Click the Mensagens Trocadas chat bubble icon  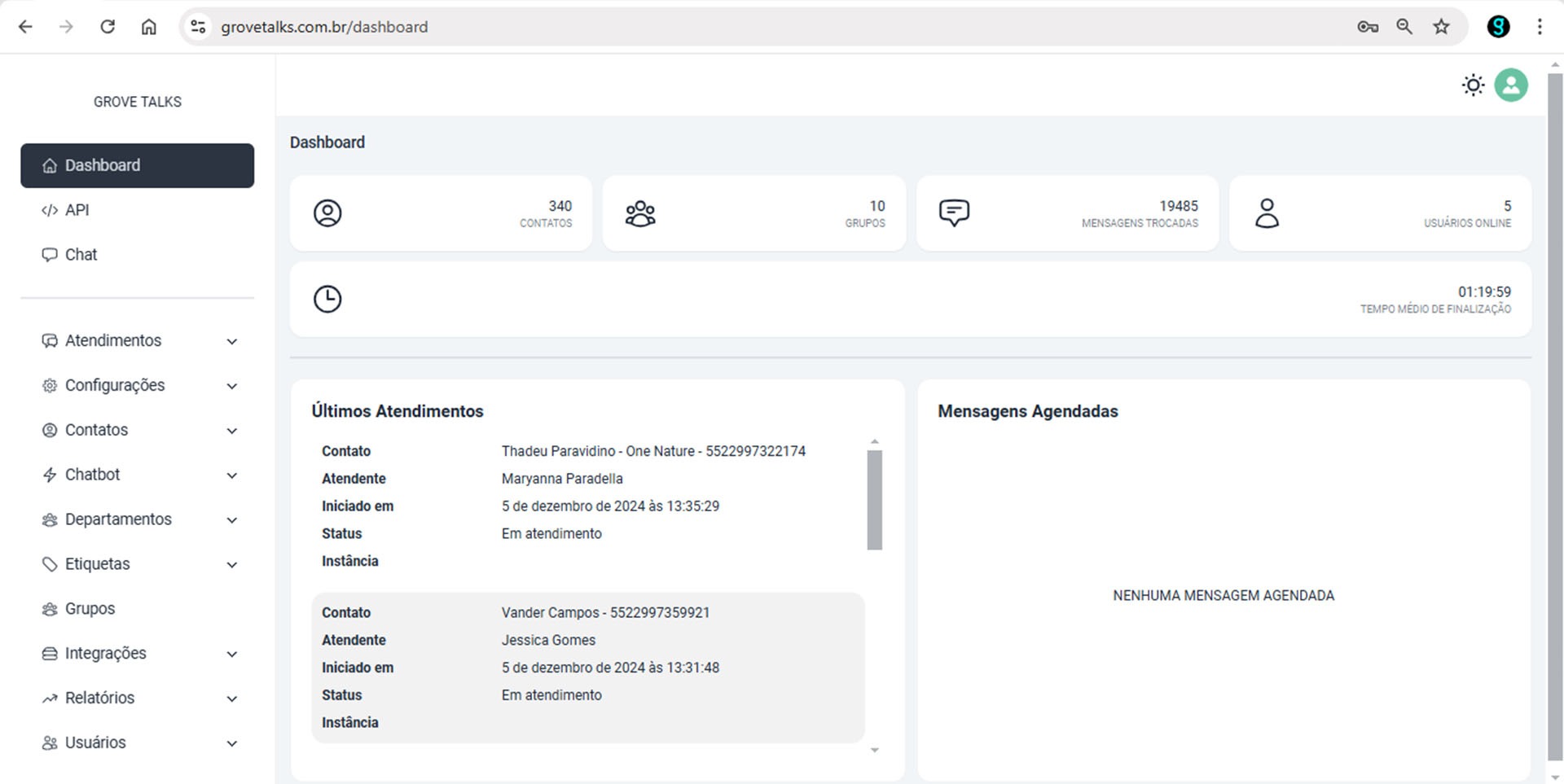(x=954, y=213)
